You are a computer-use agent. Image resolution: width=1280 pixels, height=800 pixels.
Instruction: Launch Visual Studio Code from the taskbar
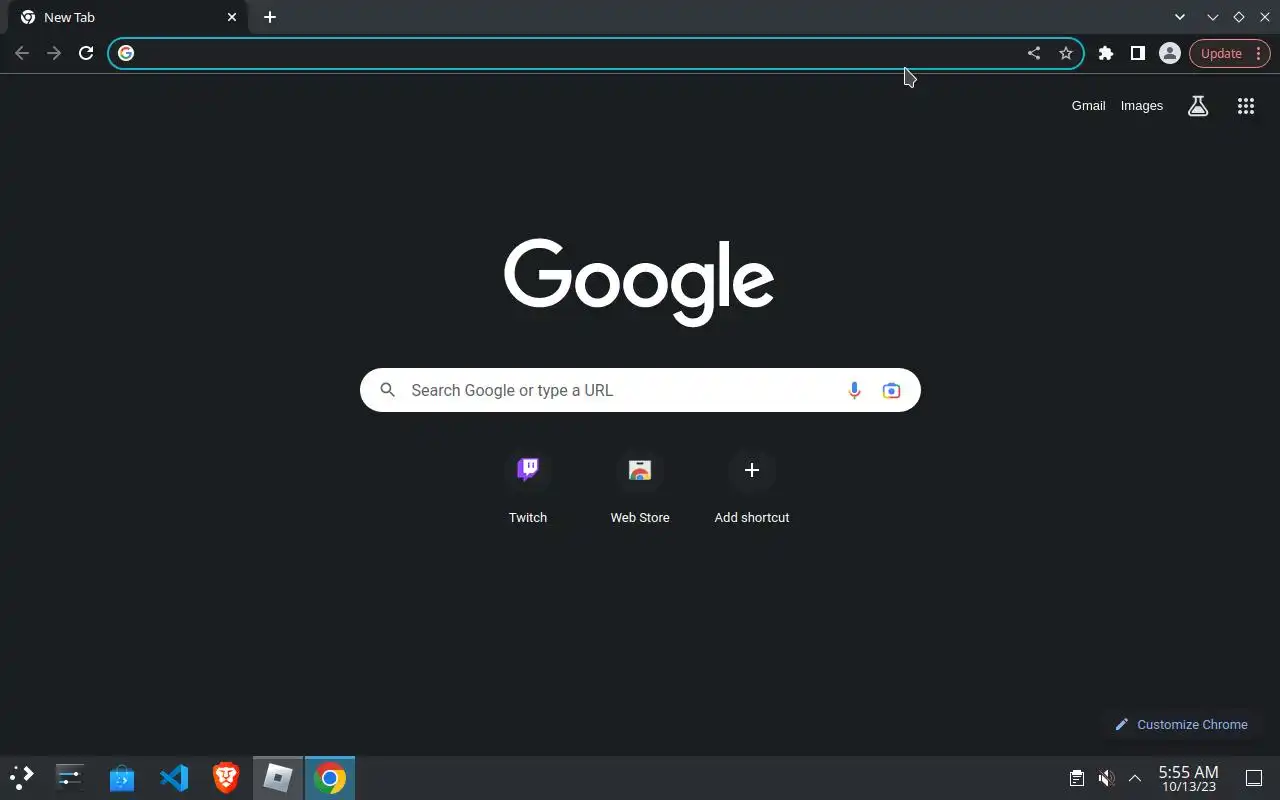174,777
